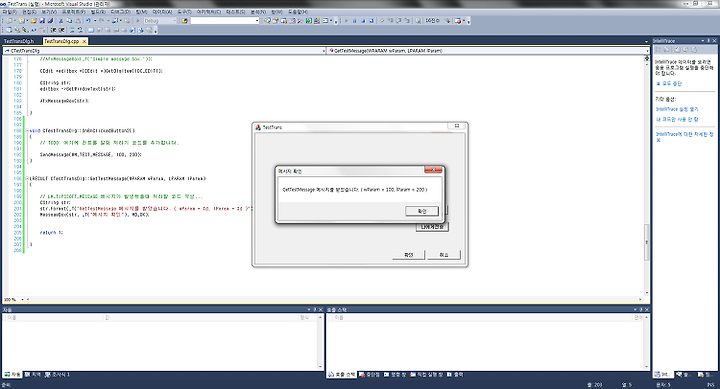Click the IntelliTrace break all link
The image size is (720, 389).
(x=669, y=84)
